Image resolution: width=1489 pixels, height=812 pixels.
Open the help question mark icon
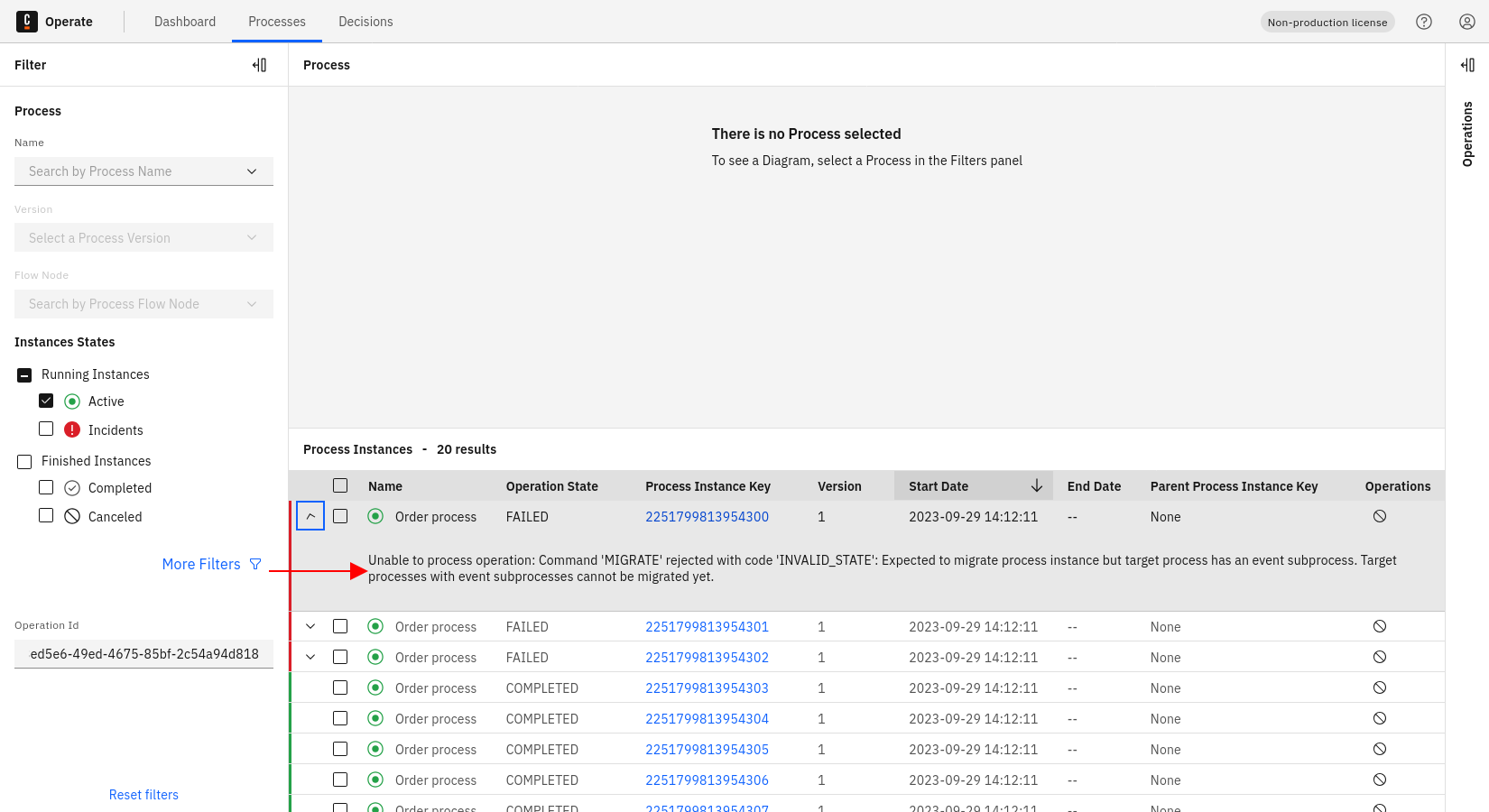tap(1424, 22)
